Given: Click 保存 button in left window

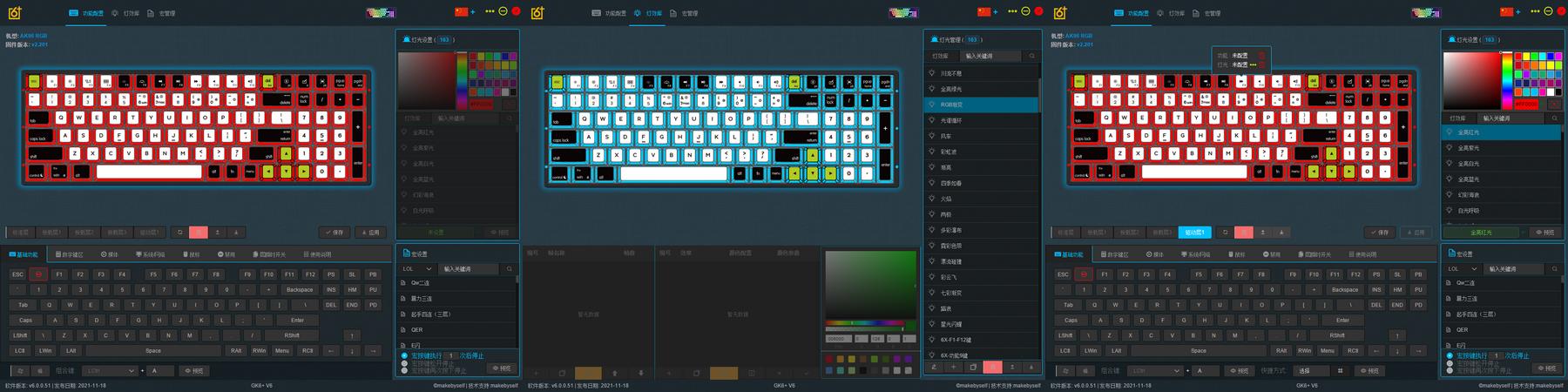Looking at the screenshot, I should click(x=335, y=233).
